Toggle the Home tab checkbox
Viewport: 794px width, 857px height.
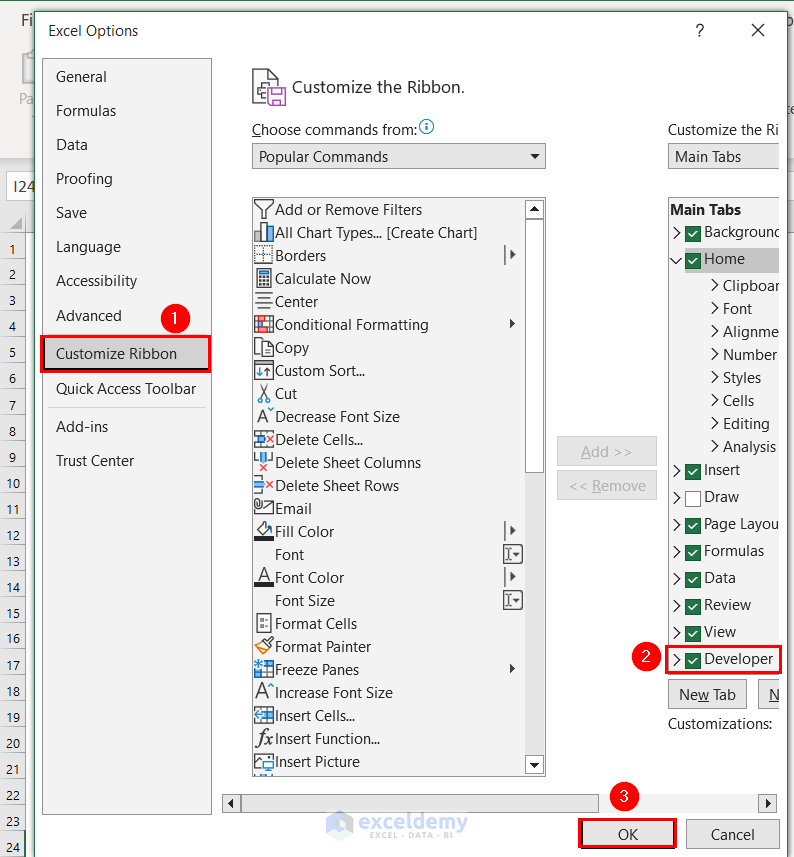pos(693,261)
